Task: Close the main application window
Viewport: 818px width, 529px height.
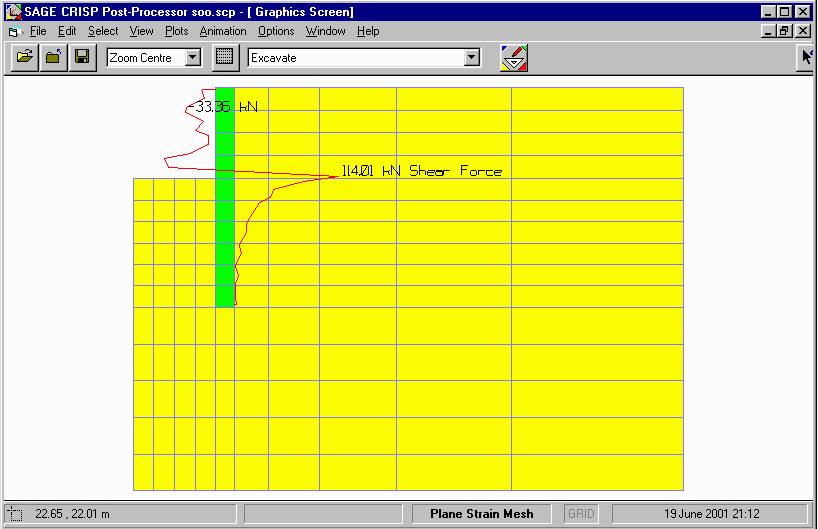Action: pos(803,11)
